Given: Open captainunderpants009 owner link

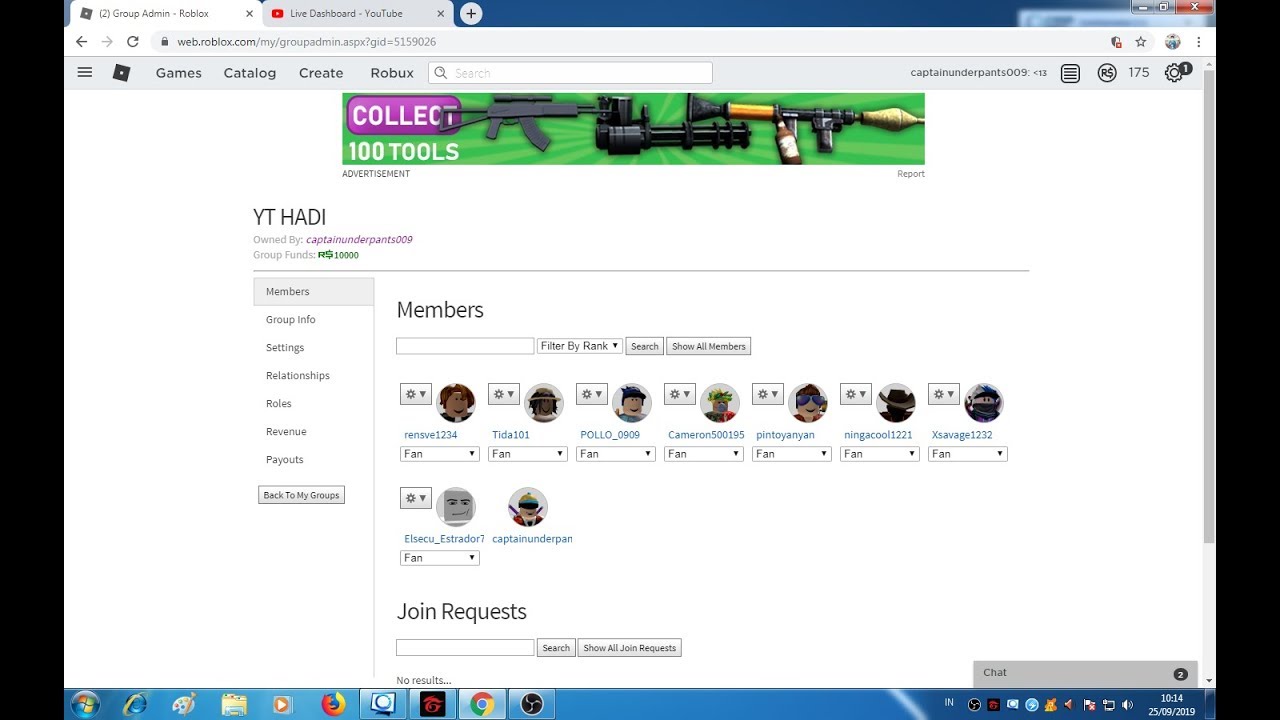Looking at the screenshot, I should click(359, 240).
